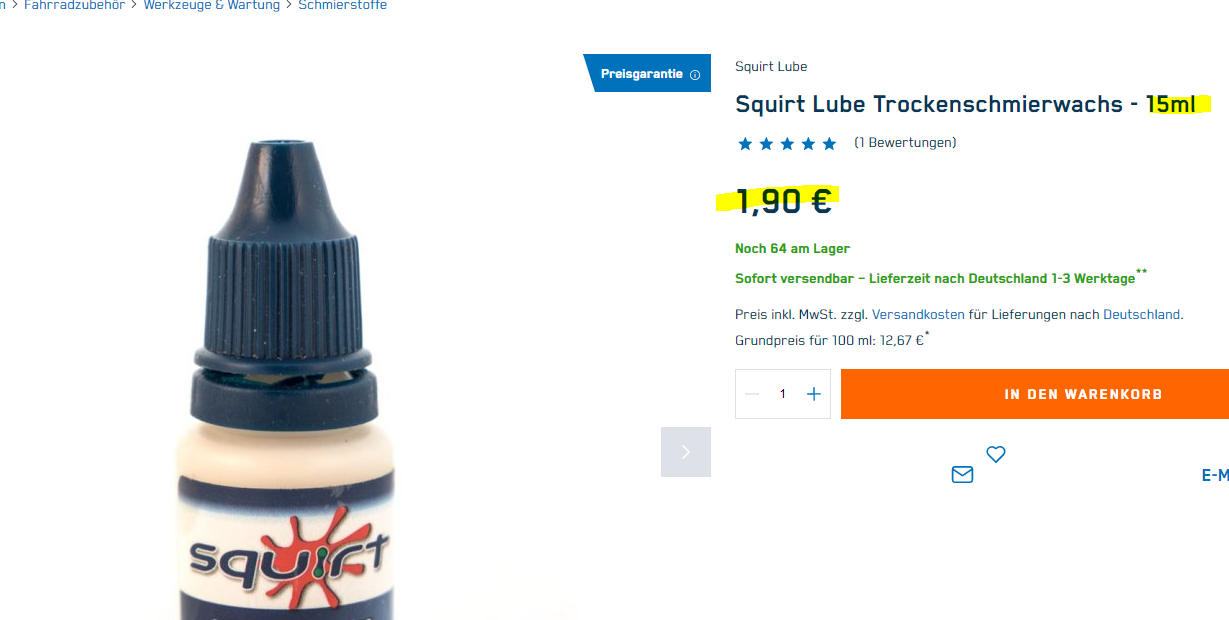Viewport: 1229px width, 620px height.
Task: Increase quantity with plus icon
Action: point(814,394)
